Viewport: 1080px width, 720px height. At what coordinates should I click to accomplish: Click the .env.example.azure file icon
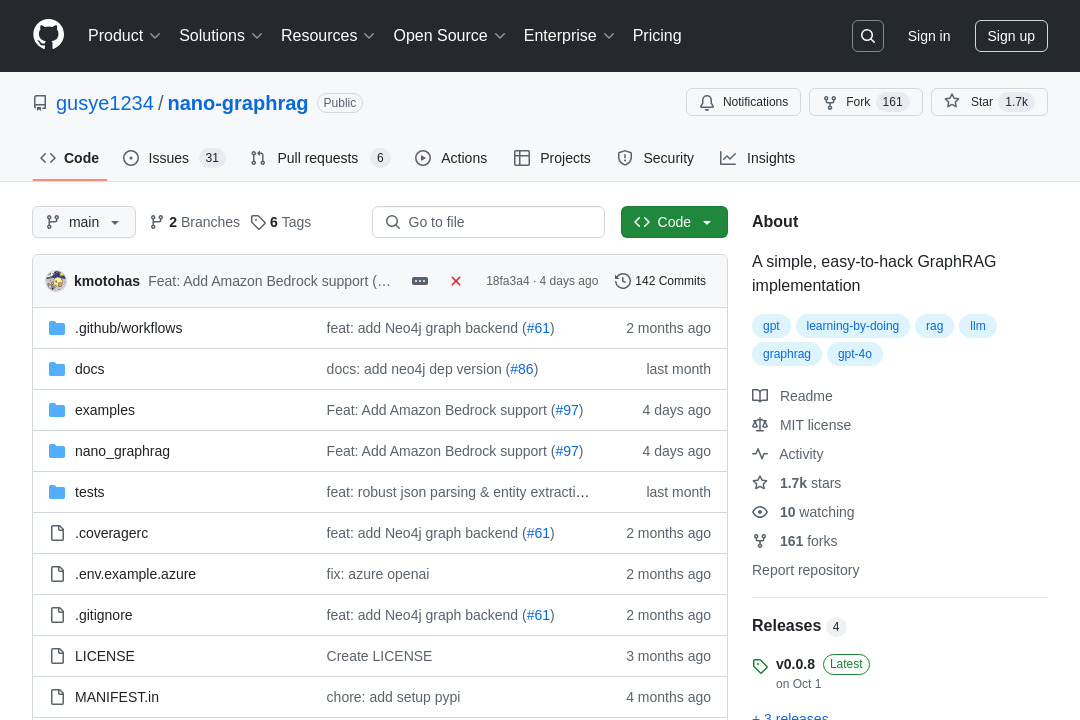click(57, 574)
